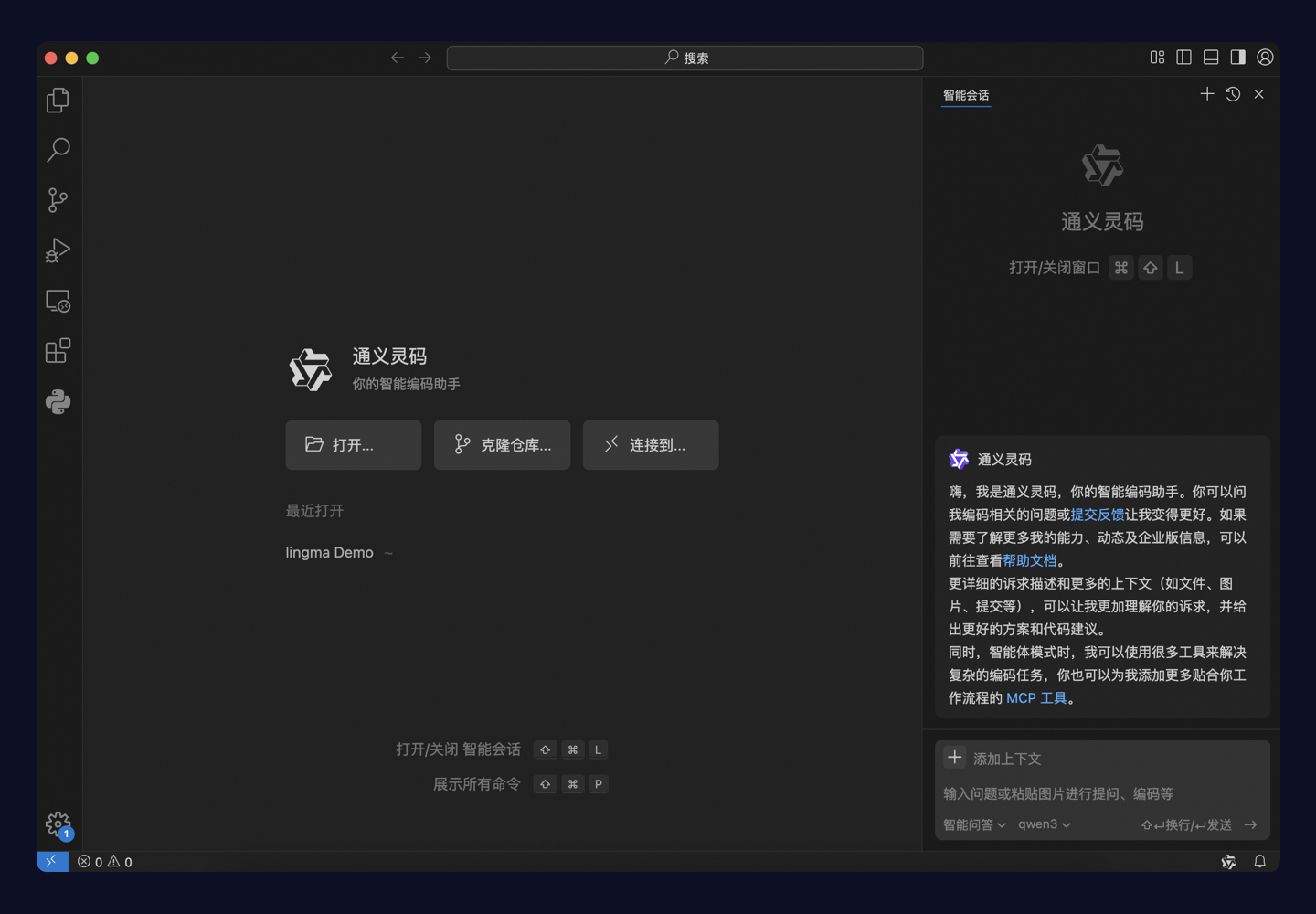Click the 通义灵码 logo on welcome page
This screenshot has height=914, width=1316.
[311, 369]
